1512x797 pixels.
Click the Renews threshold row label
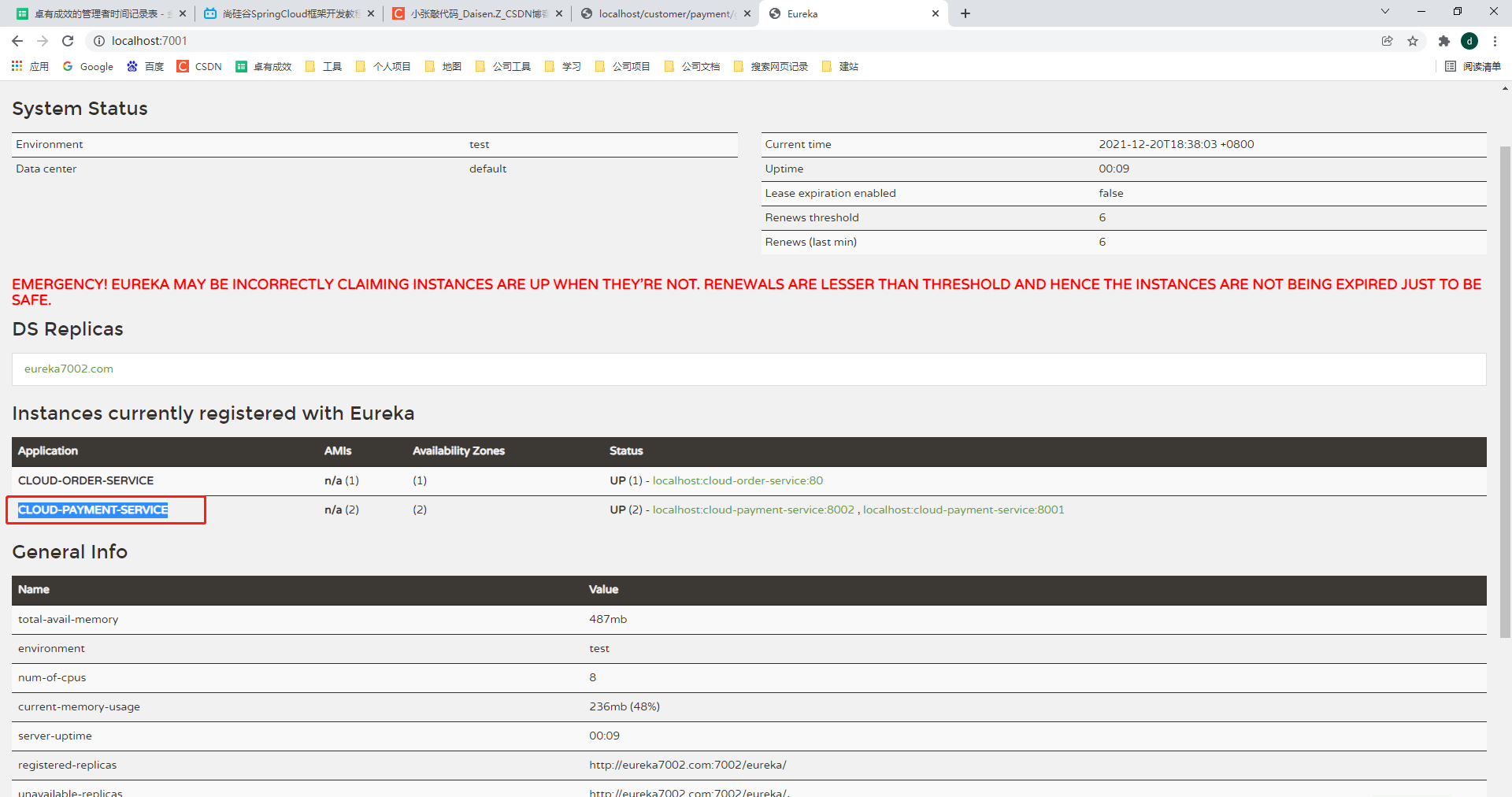tap(812, 217)
